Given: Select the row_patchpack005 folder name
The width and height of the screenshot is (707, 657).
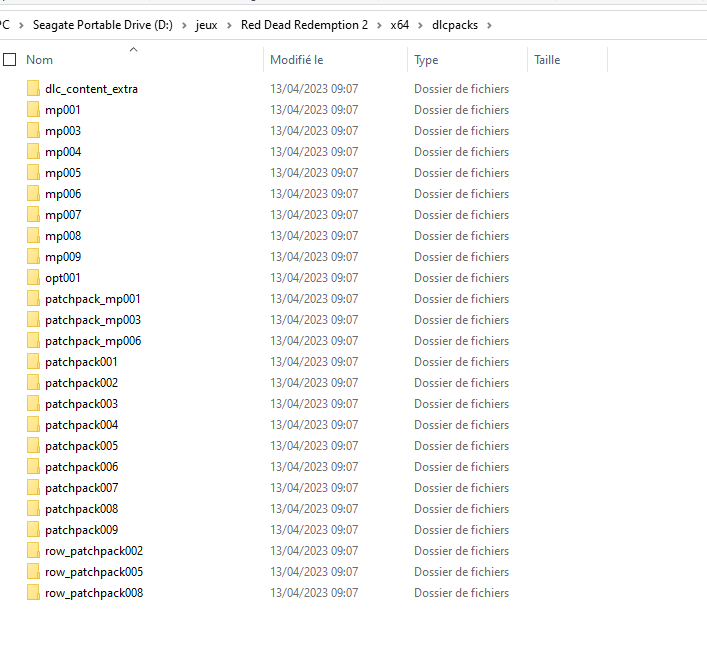Looking at the screenshot, I should tap(94, 572).
